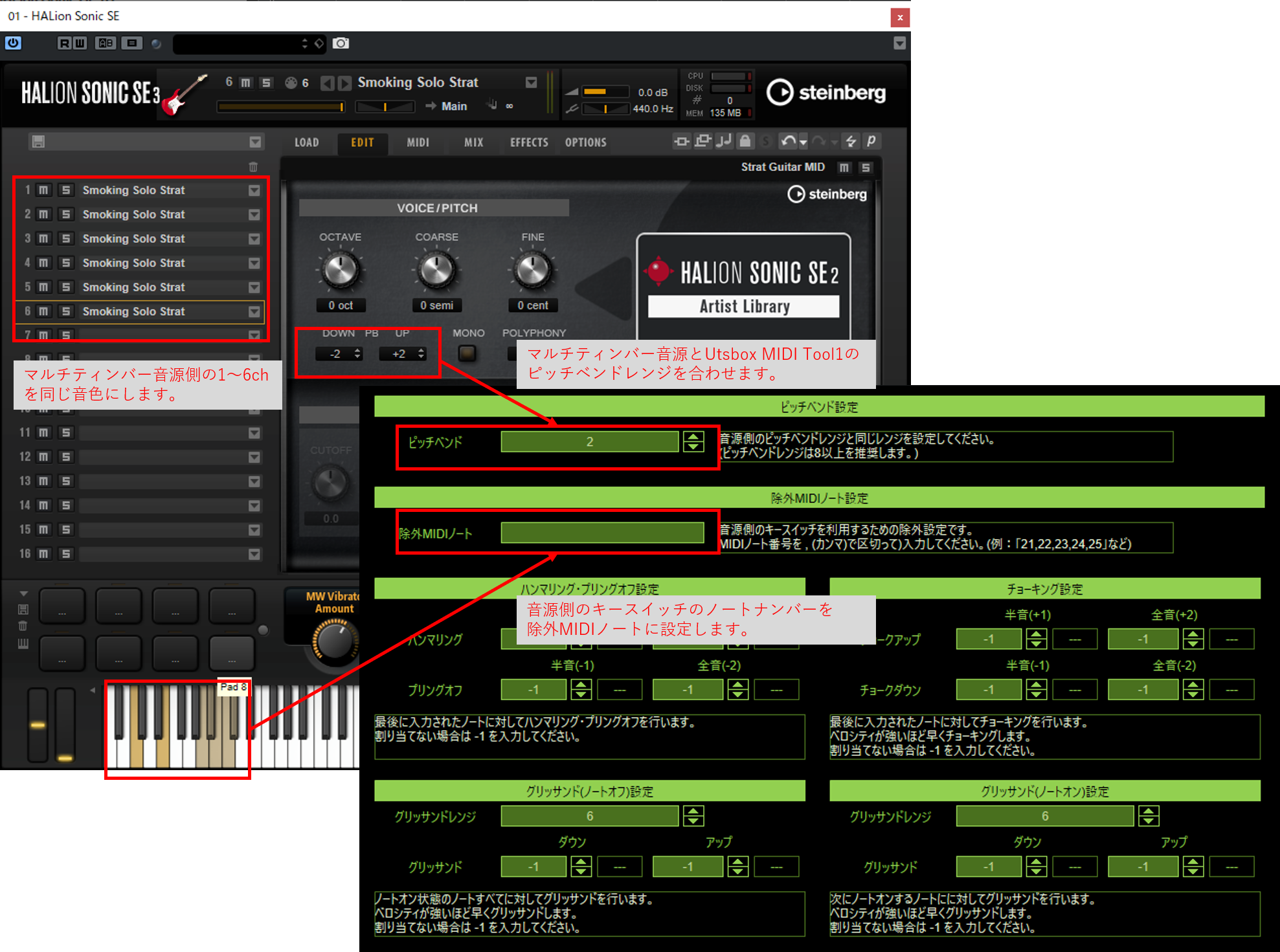Load the next program with the right arrow
Screen dimensions: 1280x952
coord(344,83)
